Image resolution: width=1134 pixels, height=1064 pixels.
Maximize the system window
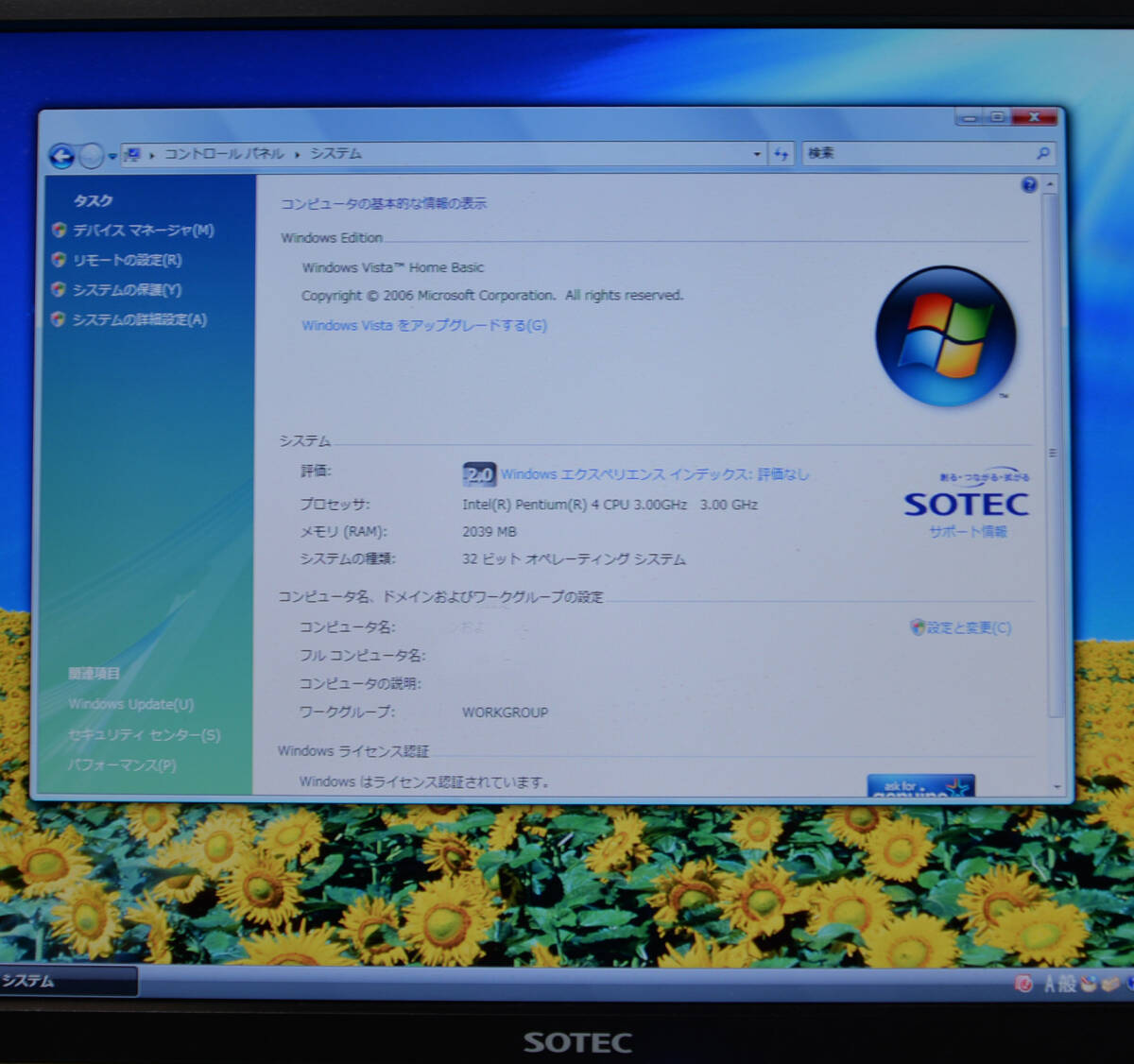pos(997,116)
